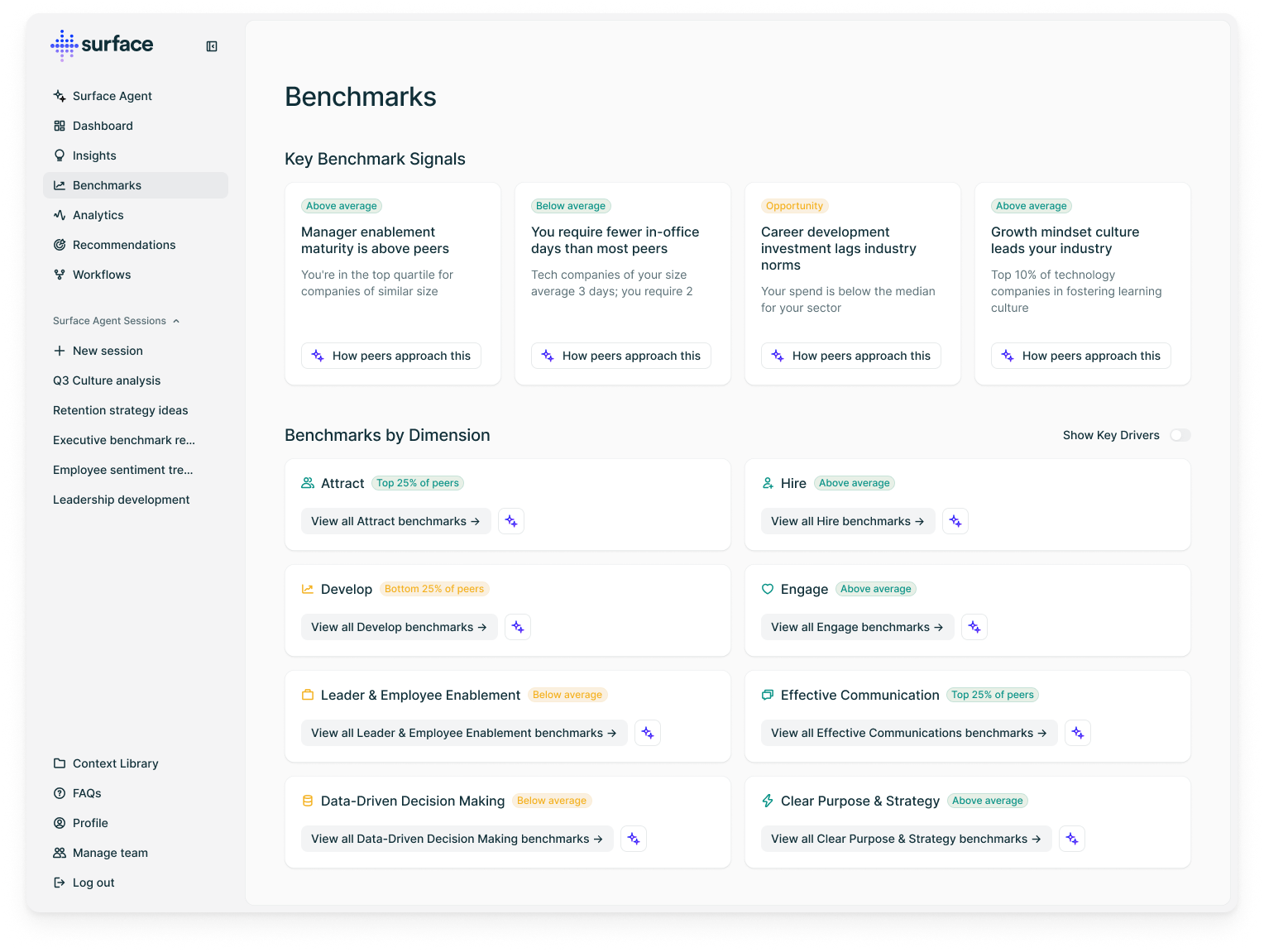This screenshot has height=952, width=1264.
Task: Click sparkle AI icon beside Hire benchmarks
Action: [955, 521]
